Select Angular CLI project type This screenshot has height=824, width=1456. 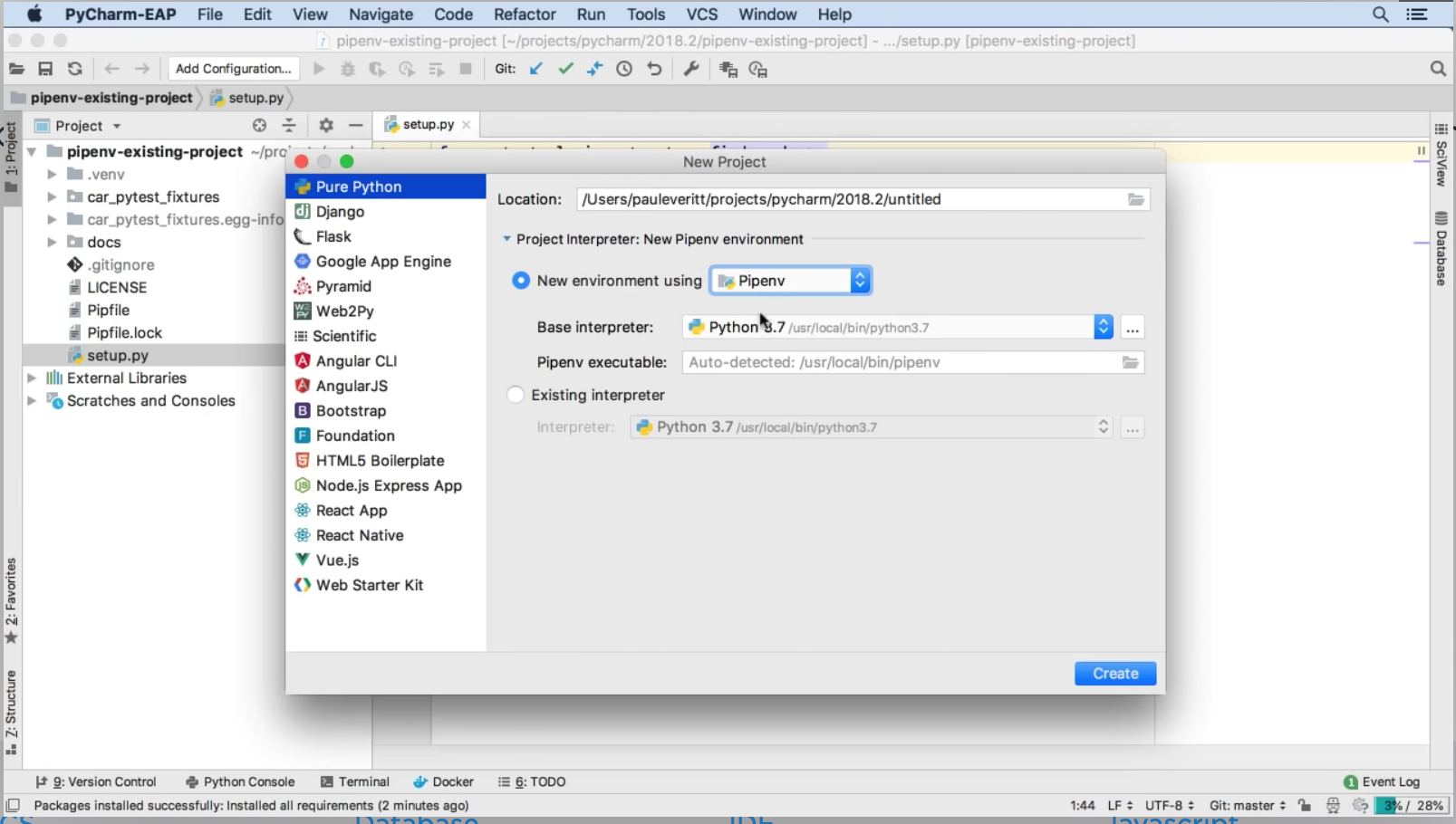click(x=385, y=360)
